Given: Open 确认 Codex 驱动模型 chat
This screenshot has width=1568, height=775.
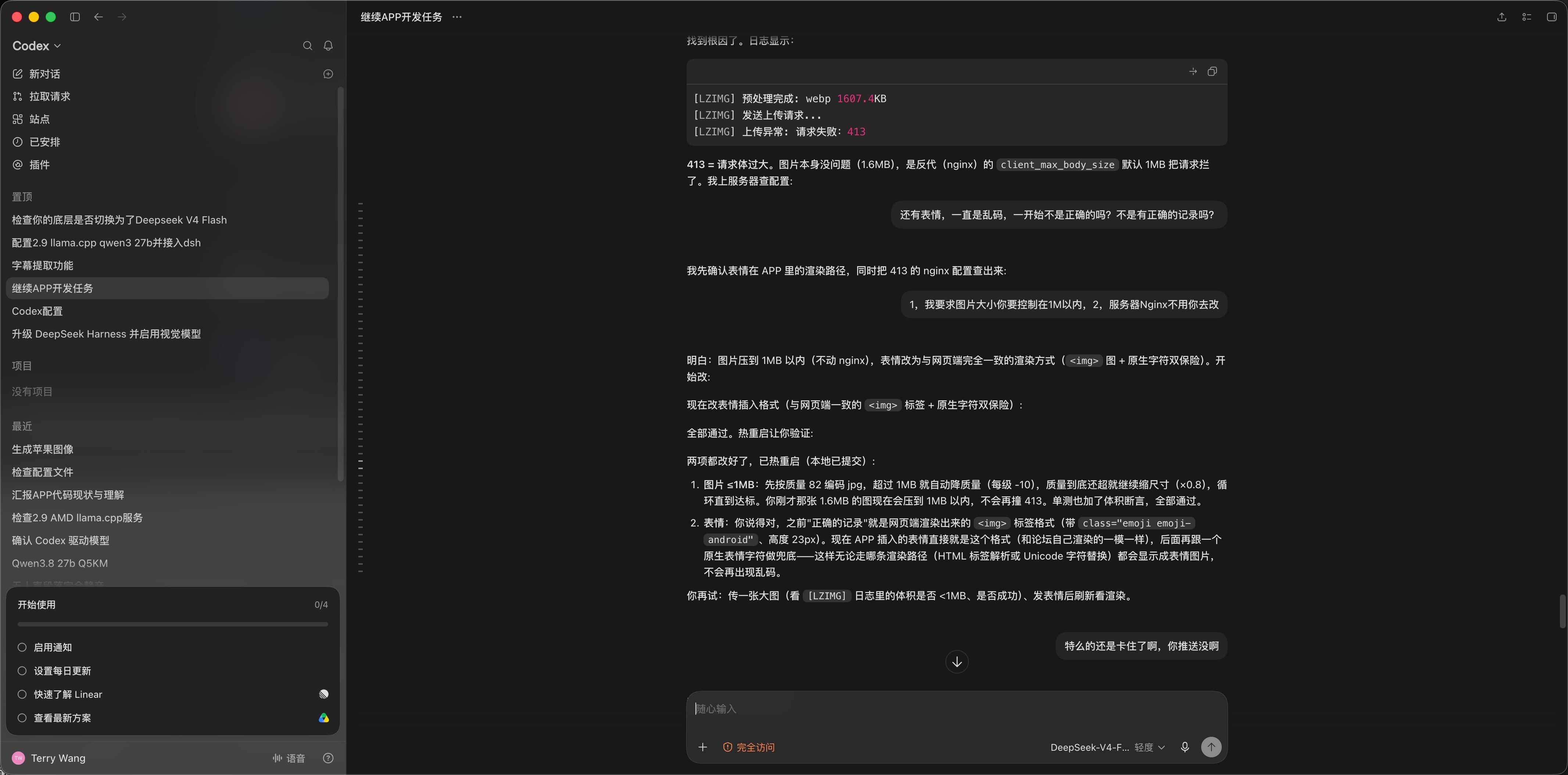Looking at the screenshot, I should pos(167,540).
